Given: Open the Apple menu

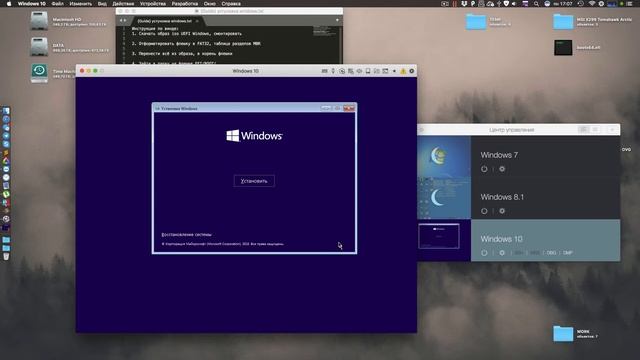Looking at the screenshot, I should click(x=9, y=4).
